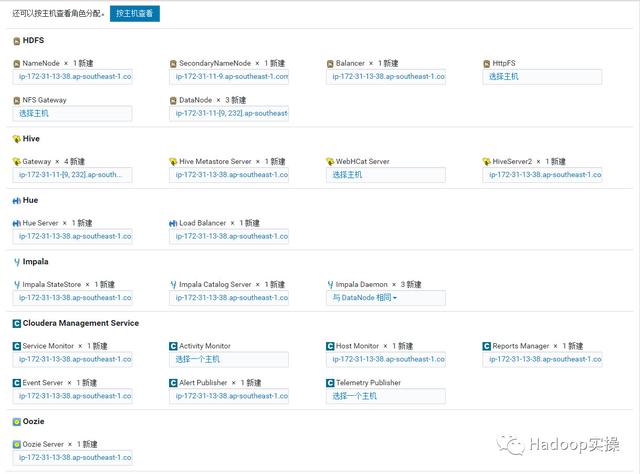
Task: Click the Impala section icon
Action: [x=17, y=262]
